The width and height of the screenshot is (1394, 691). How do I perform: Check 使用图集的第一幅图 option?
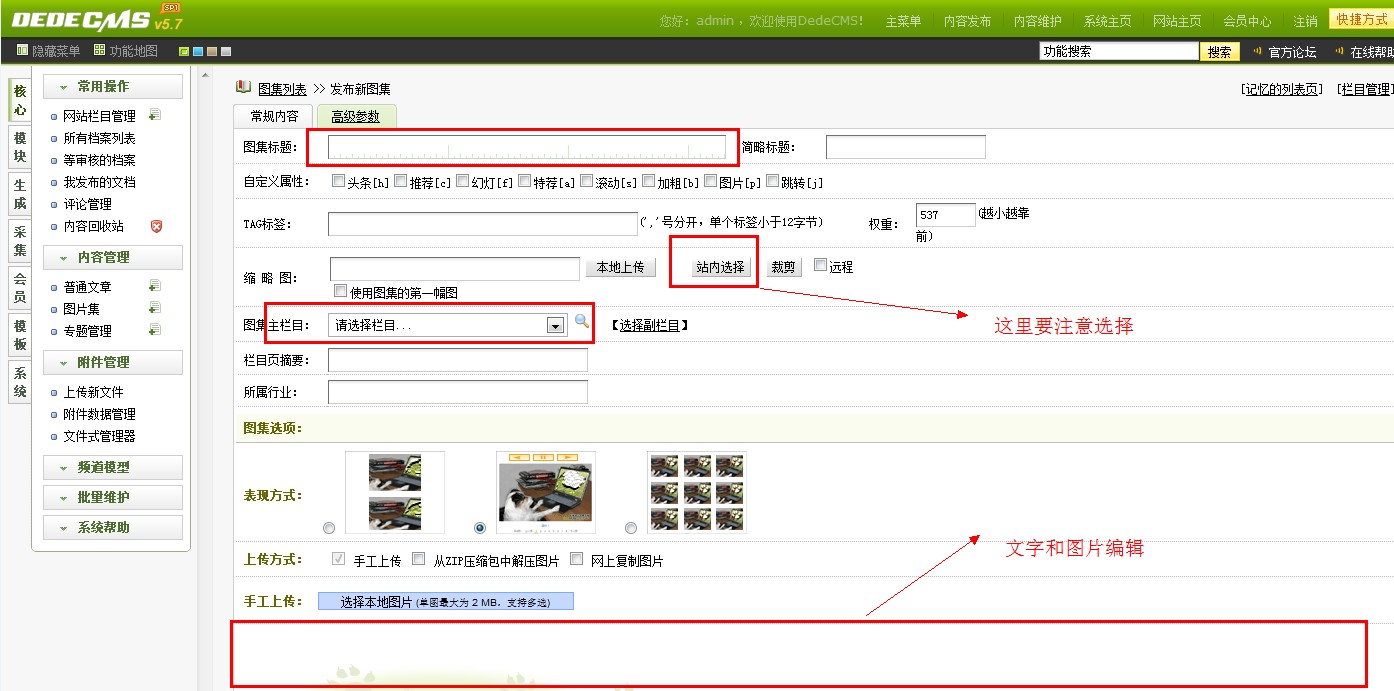click(341, 291)
